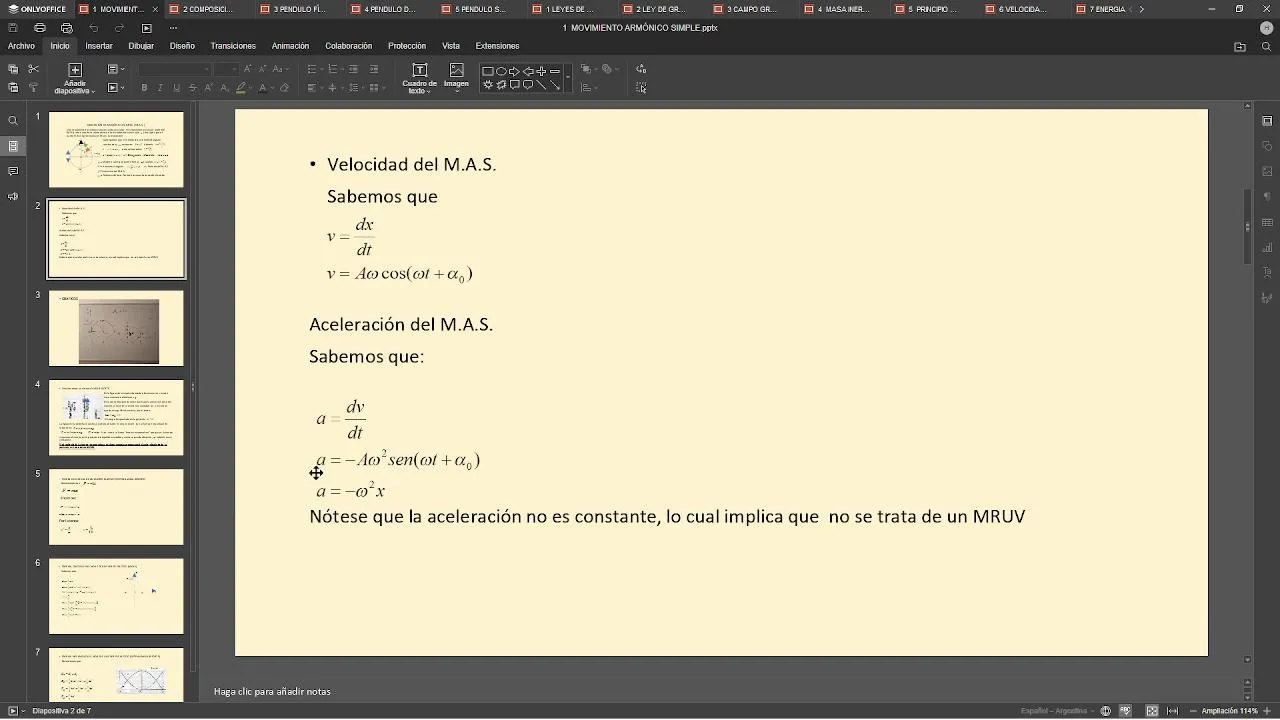Expand the shapes gallery
Image resolution: width=1280 pixels, height=720 pixels.
click(568, 78)
